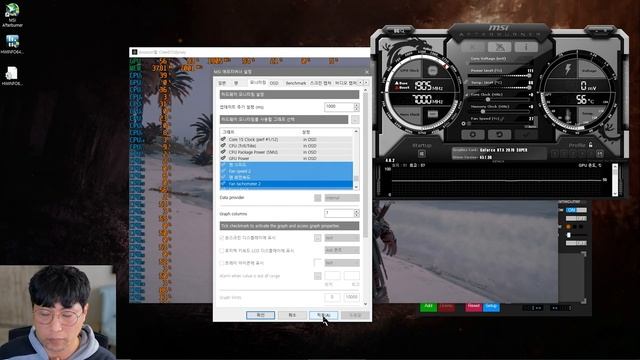Screen dimensions: 640x360
Task: Switch to the 스크린 캡처 tab
Action: coord(321,83)
